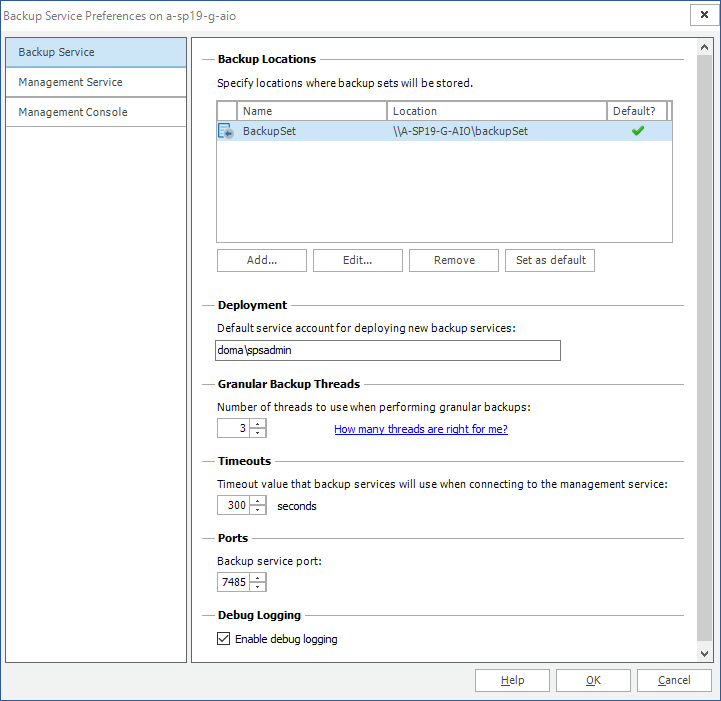
Task: Decrease the timeout seconds value
Action: [x=258, y=510]
